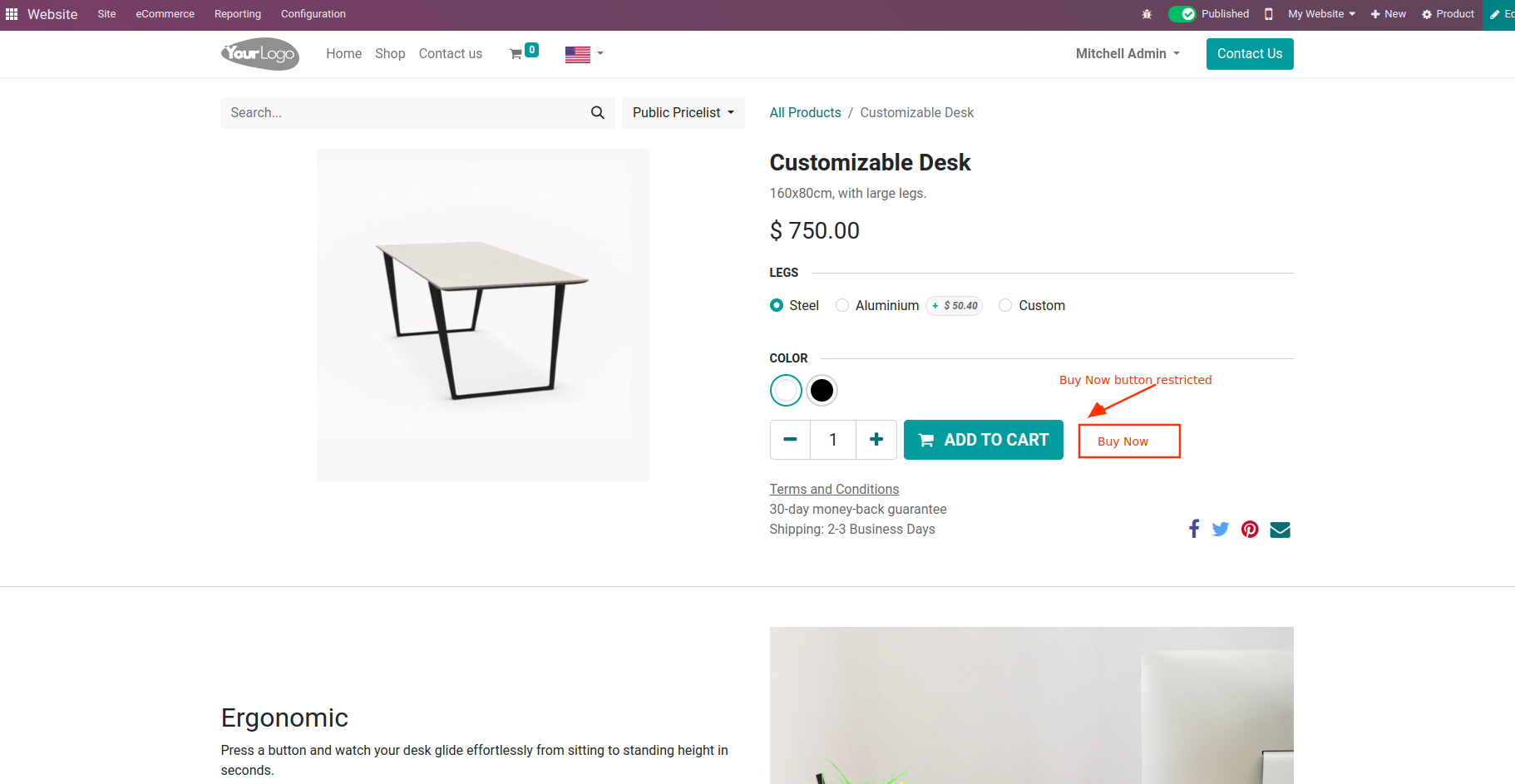Select the Aluminium legs option
1515x784 pixels.
click(843, 305)
